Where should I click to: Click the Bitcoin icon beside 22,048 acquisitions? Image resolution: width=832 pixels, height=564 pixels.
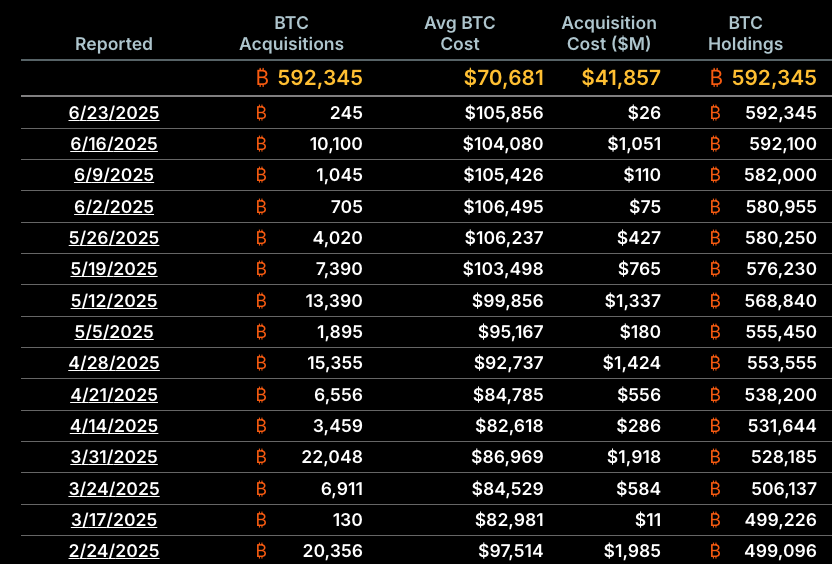click(x=262, y=457)
